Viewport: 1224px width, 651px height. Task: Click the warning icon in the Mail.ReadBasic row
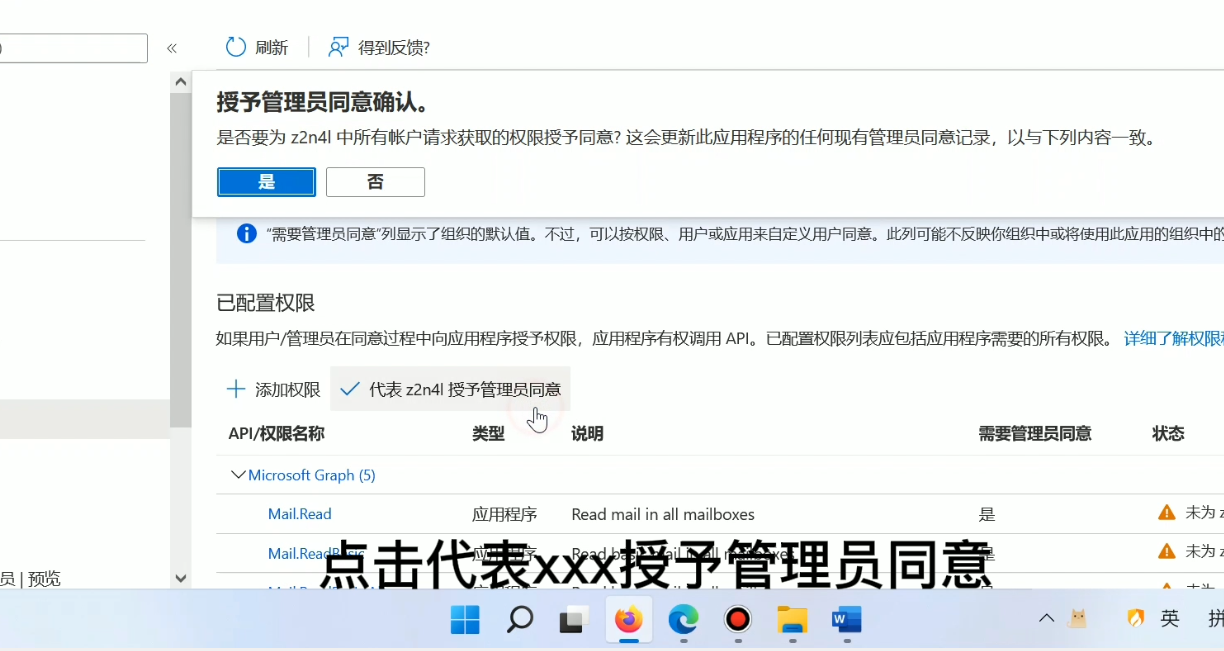(x=1166, y=551)
